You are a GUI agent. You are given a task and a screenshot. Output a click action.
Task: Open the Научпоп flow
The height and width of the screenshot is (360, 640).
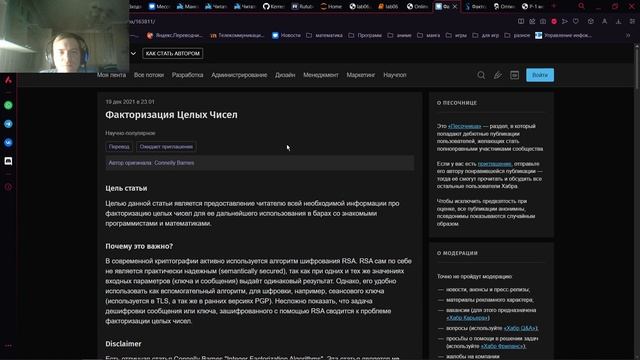coord(395,75)
